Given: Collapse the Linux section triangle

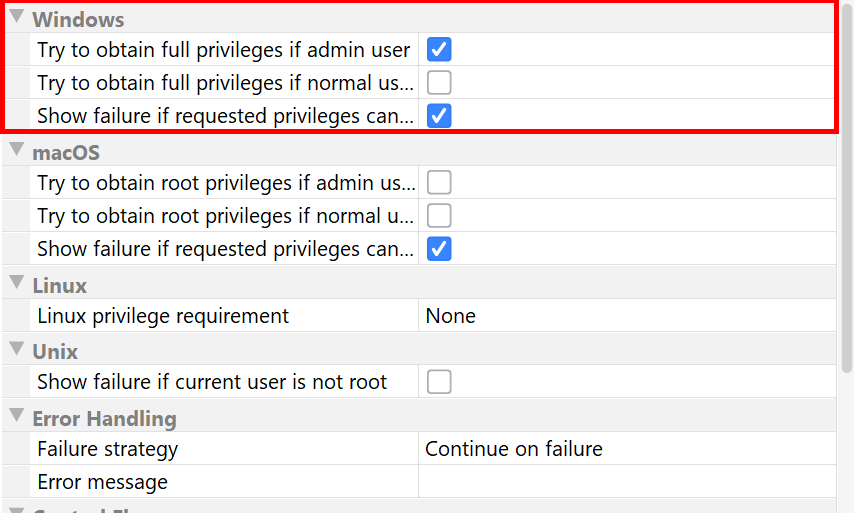Looking at the screenshot, I should [16, 283].
